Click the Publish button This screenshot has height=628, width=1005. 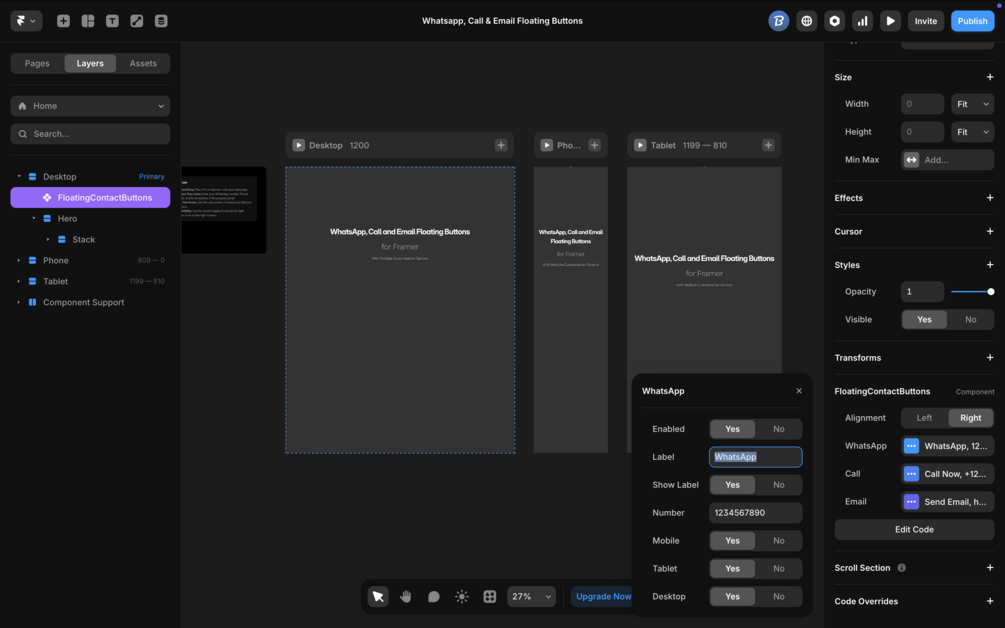tap(972, 21)
